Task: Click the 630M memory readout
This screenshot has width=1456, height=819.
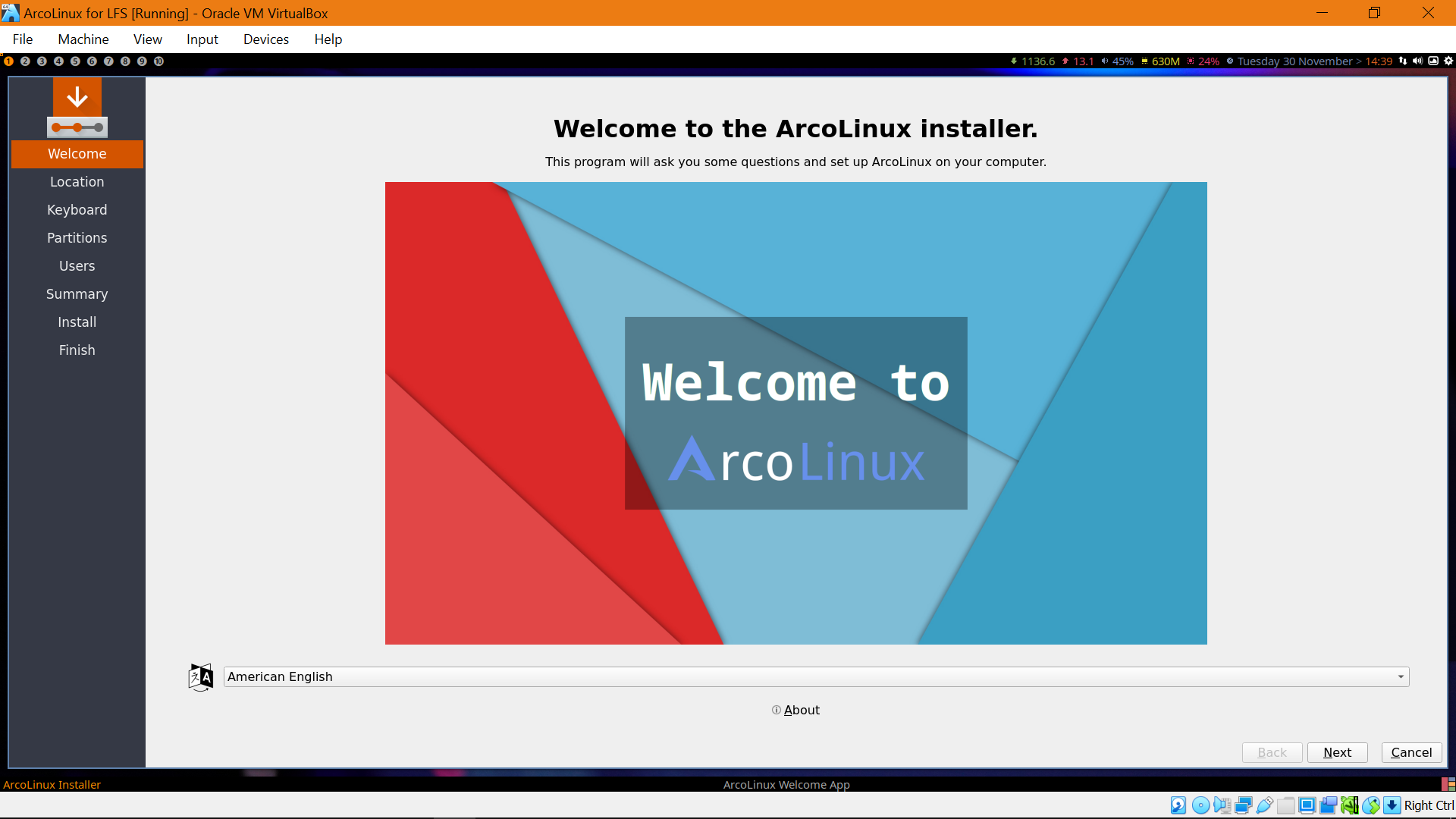Action: 1166,61
